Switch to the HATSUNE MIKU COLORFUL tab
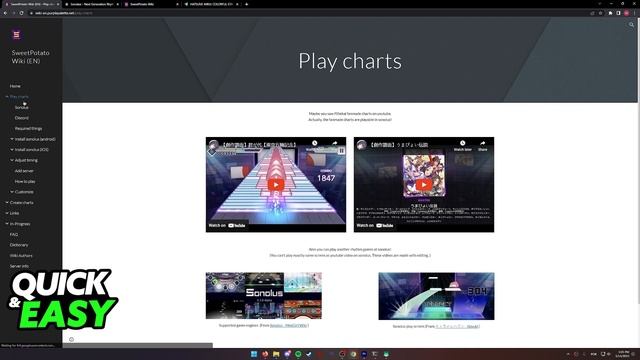Screen dimensions: 640x360 tap(211, 4)
